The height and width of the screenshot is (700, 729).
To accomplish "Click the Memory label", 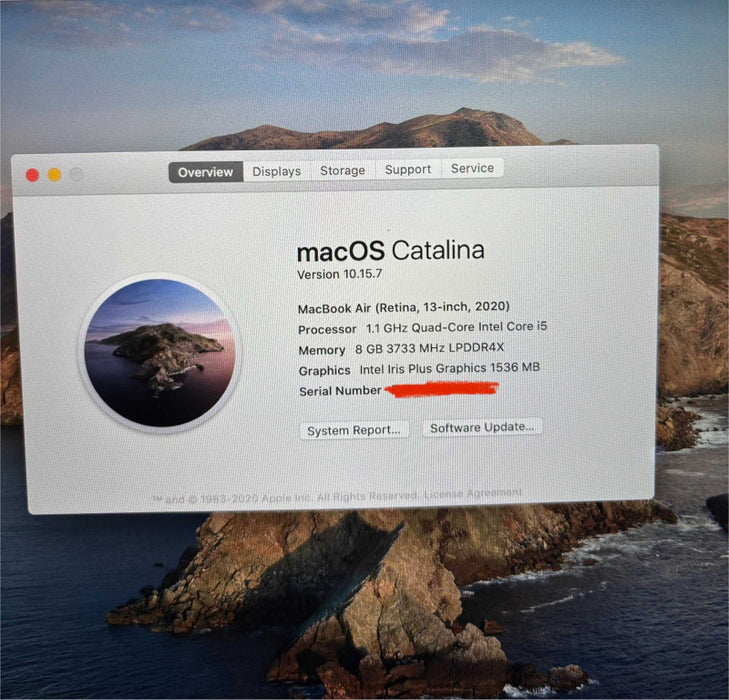I will point(322,350).
